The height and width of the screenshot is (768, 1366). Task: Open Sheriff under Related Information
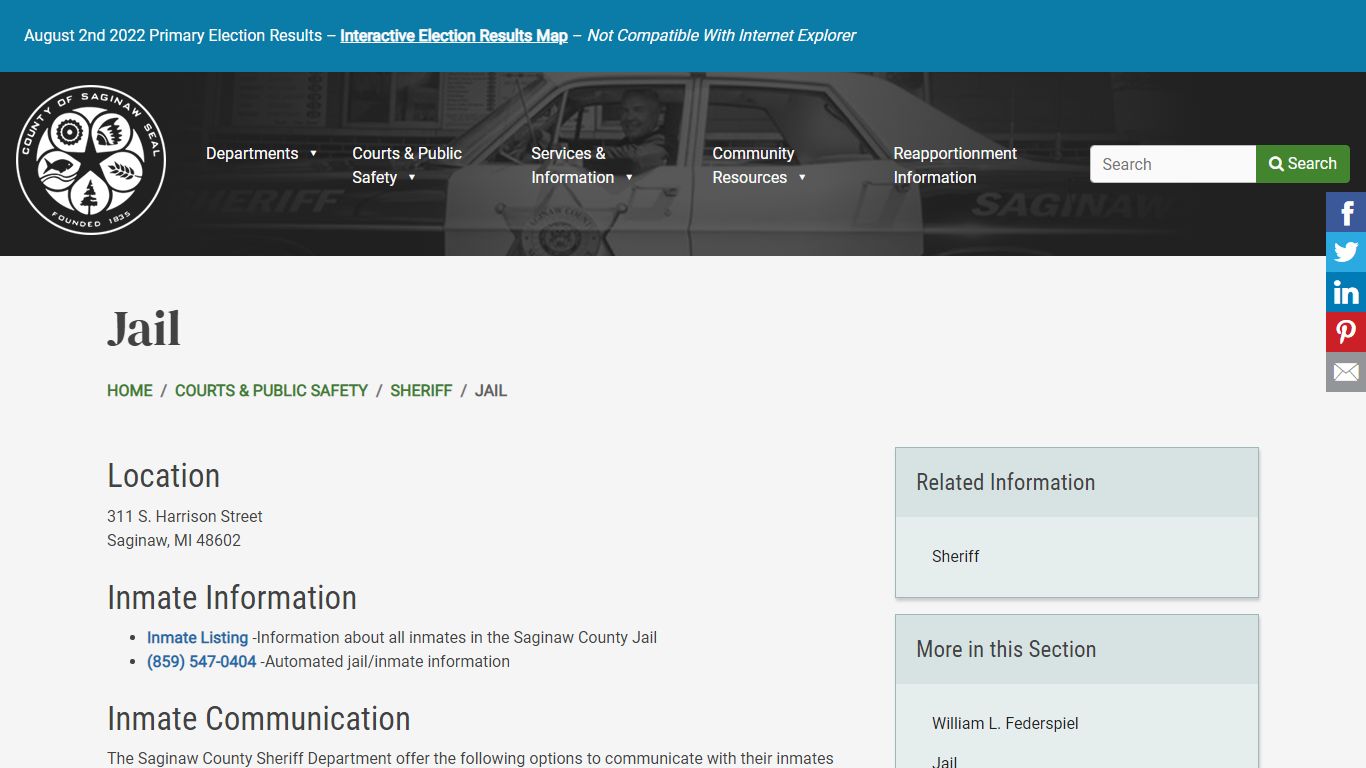pyautogui.click(x=956, y=557)
